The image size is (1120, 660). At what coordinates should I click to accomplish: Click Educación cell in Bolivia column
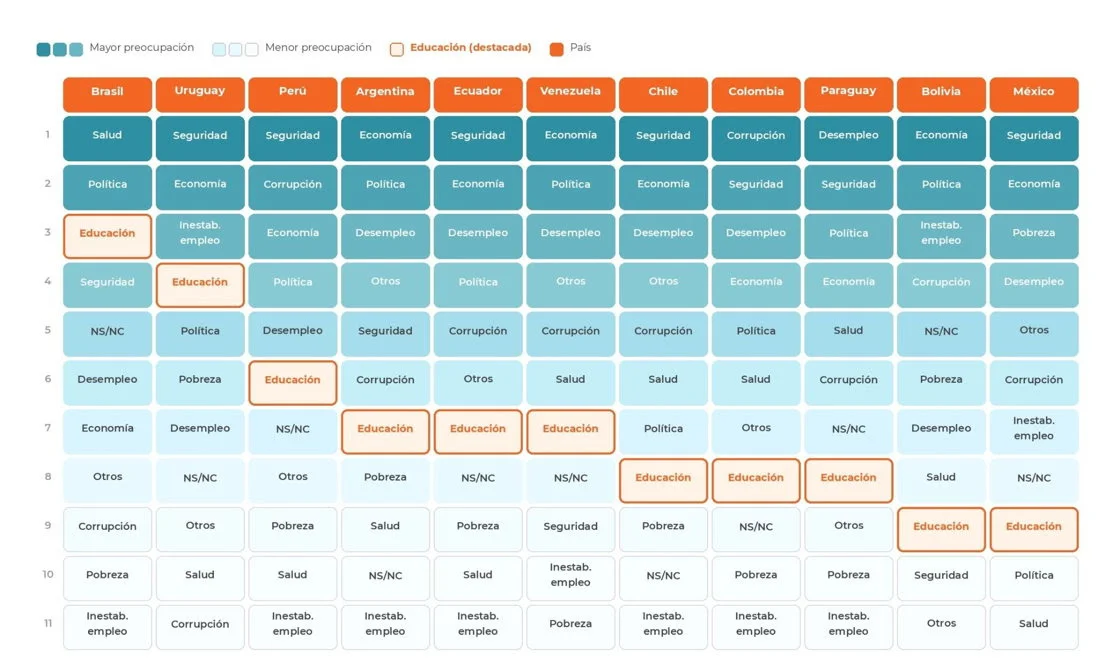click(941, 529)
